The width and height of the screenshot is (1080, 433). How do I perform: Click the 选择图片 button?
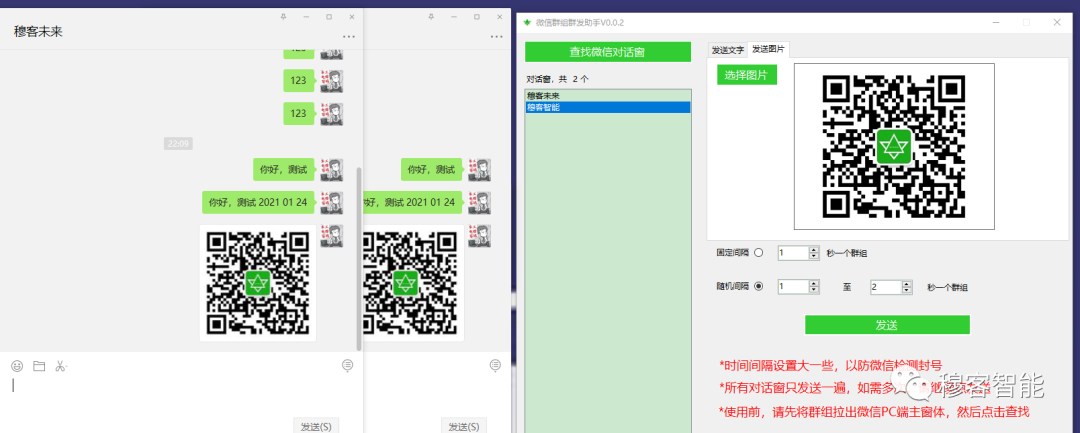(747, 74)
